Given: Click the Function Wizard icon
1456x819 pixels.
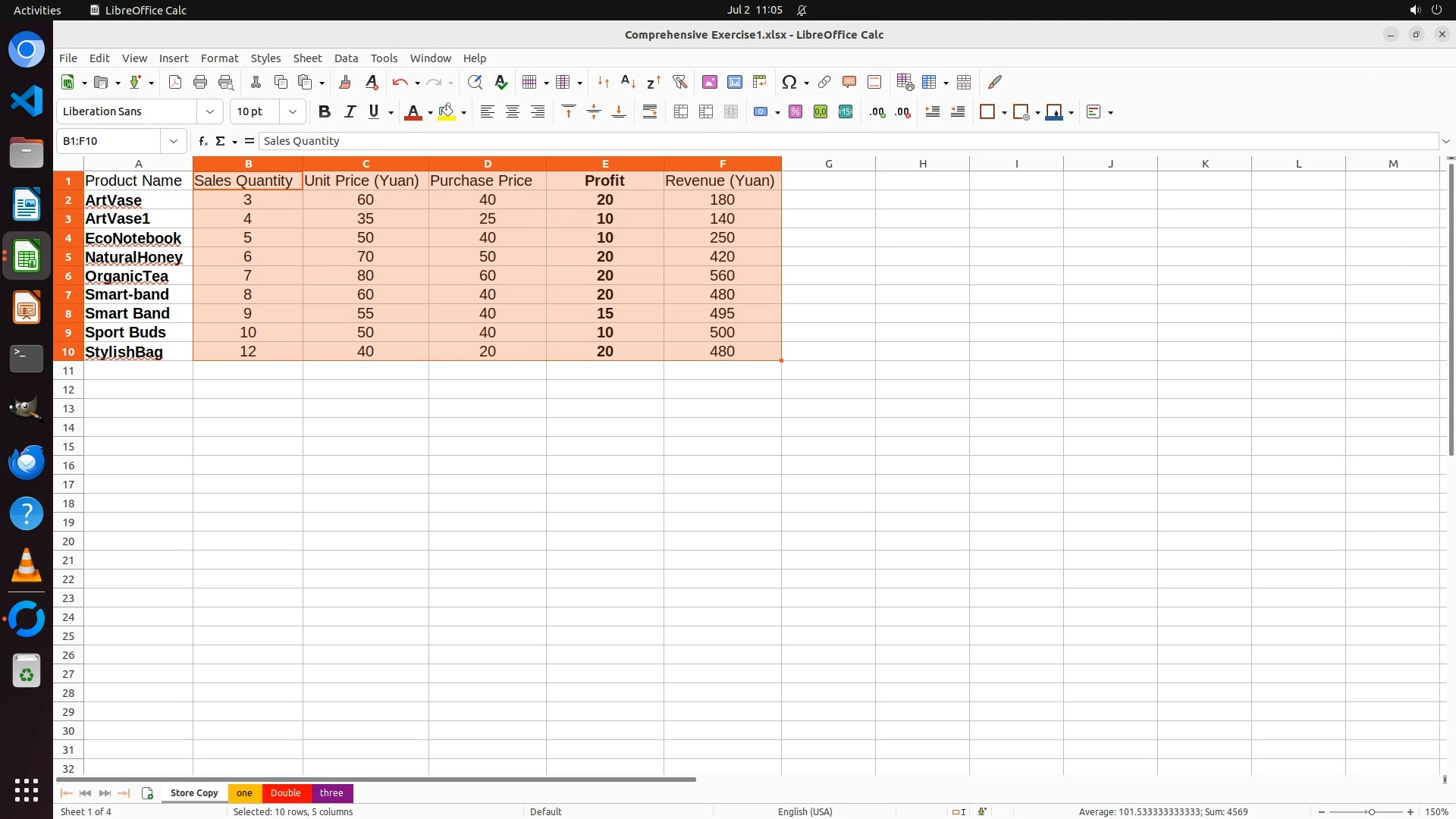Looking at the screenshot, I should point(202,141).
